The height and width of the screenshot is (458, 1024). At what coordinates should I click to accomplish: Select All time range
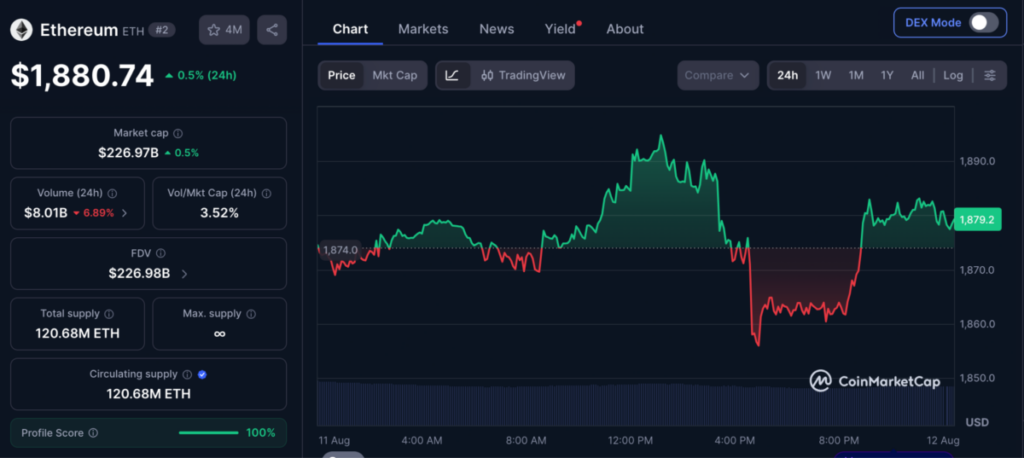[x=918, y=75]
